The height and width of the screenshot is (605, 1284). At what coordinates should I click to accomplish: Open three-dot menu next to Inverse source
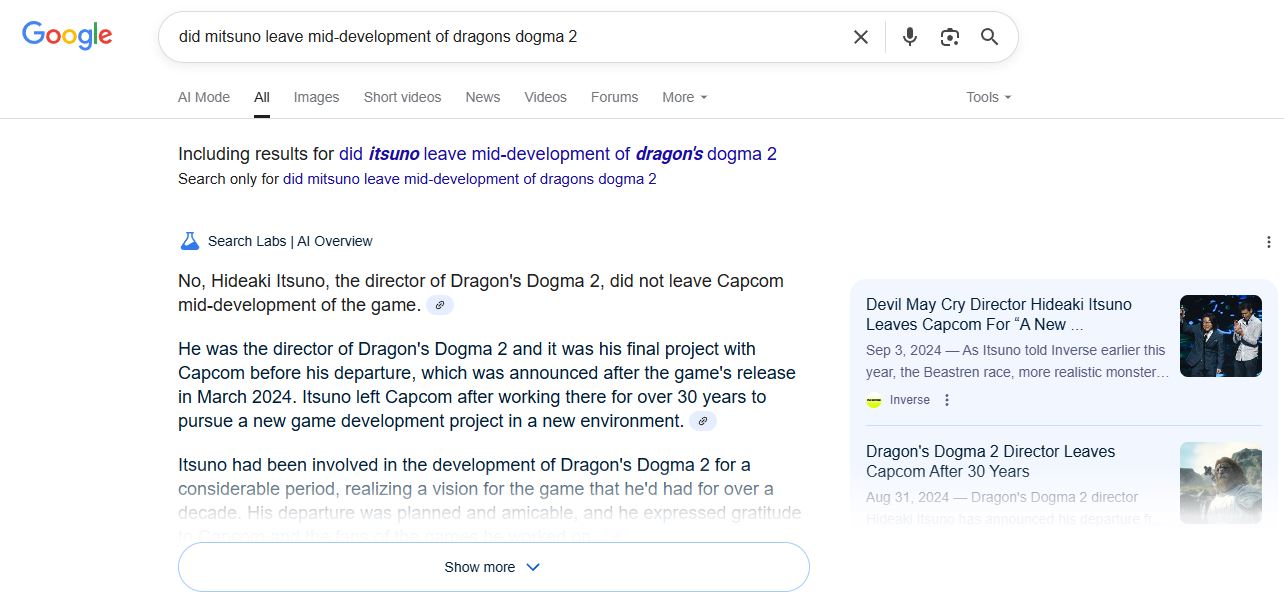tap(947, 400)
